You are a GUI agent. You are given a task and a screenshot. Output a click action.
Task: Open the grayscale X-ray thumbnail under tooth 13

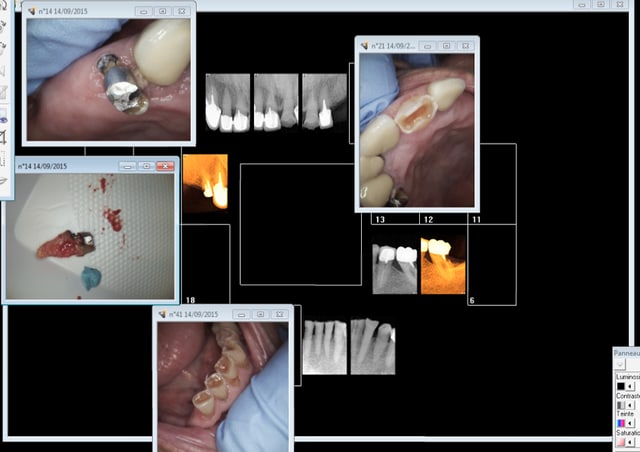(394, 268)
